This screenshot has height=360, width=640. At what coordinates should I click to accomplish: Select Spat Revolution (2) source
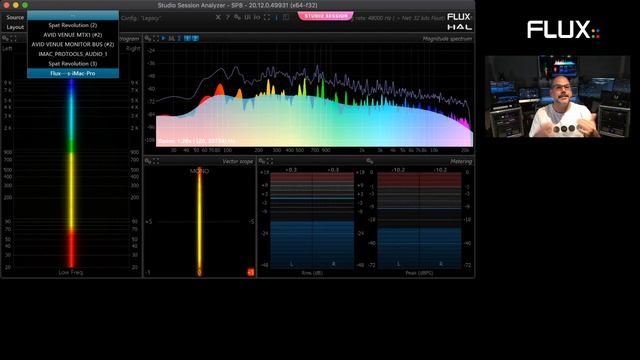pyautogui.click(x=73, y=25)
